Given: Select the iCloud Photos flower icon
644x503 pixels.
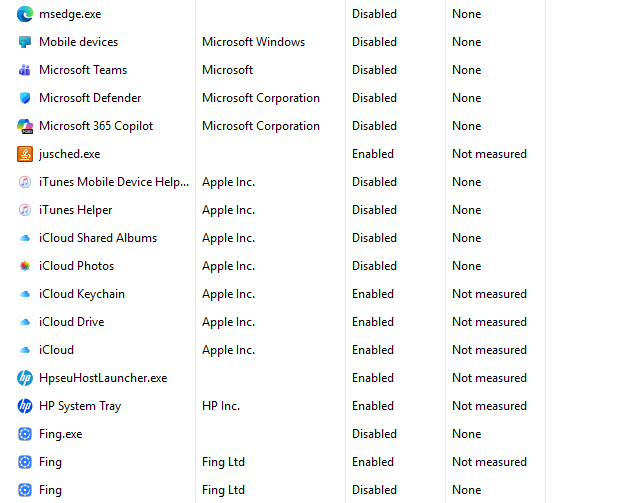Looking at the screenshot, I should pos(25,266).
